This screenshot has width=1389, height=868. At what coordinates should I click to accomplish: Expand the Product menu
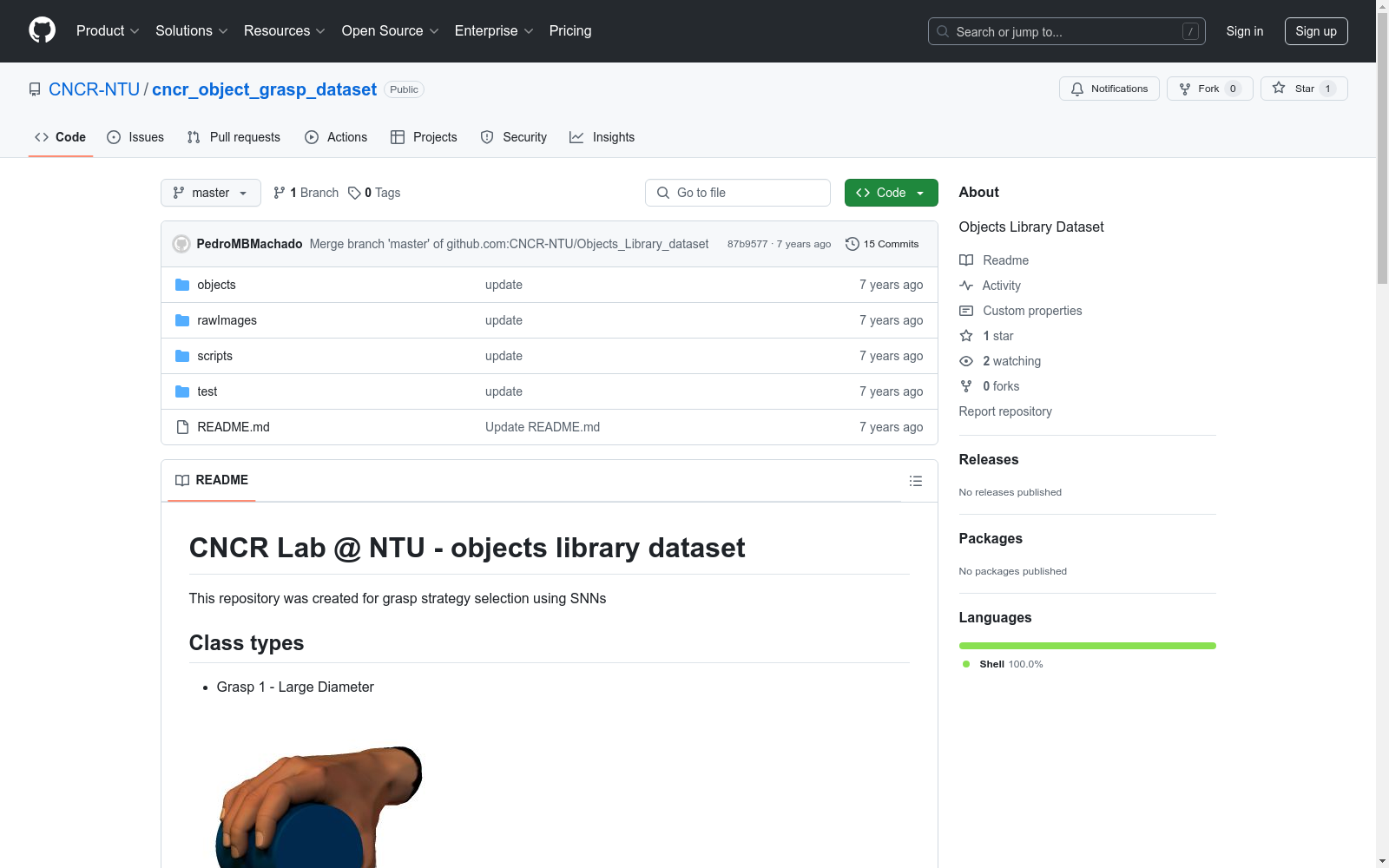[108, 30]
